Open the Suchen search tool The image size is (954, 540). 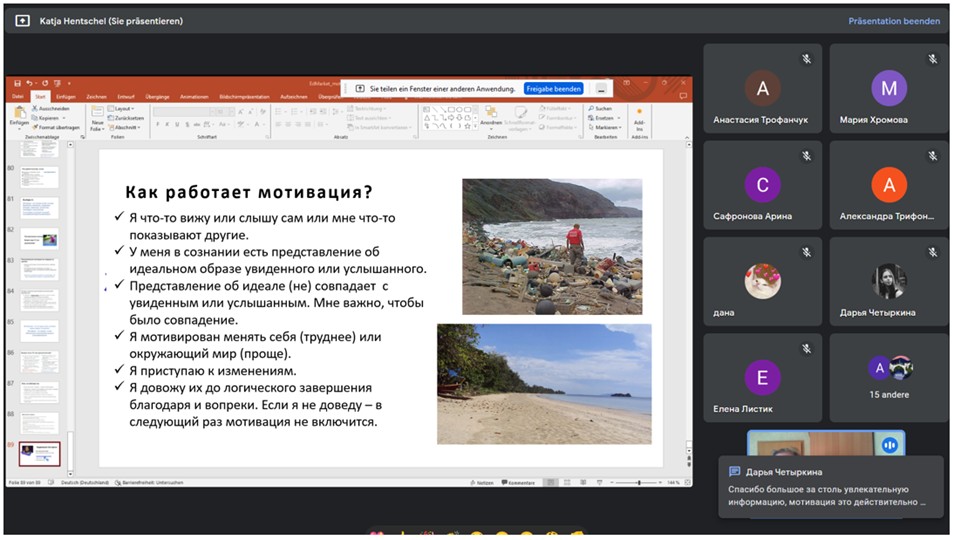tap(600, 108)
